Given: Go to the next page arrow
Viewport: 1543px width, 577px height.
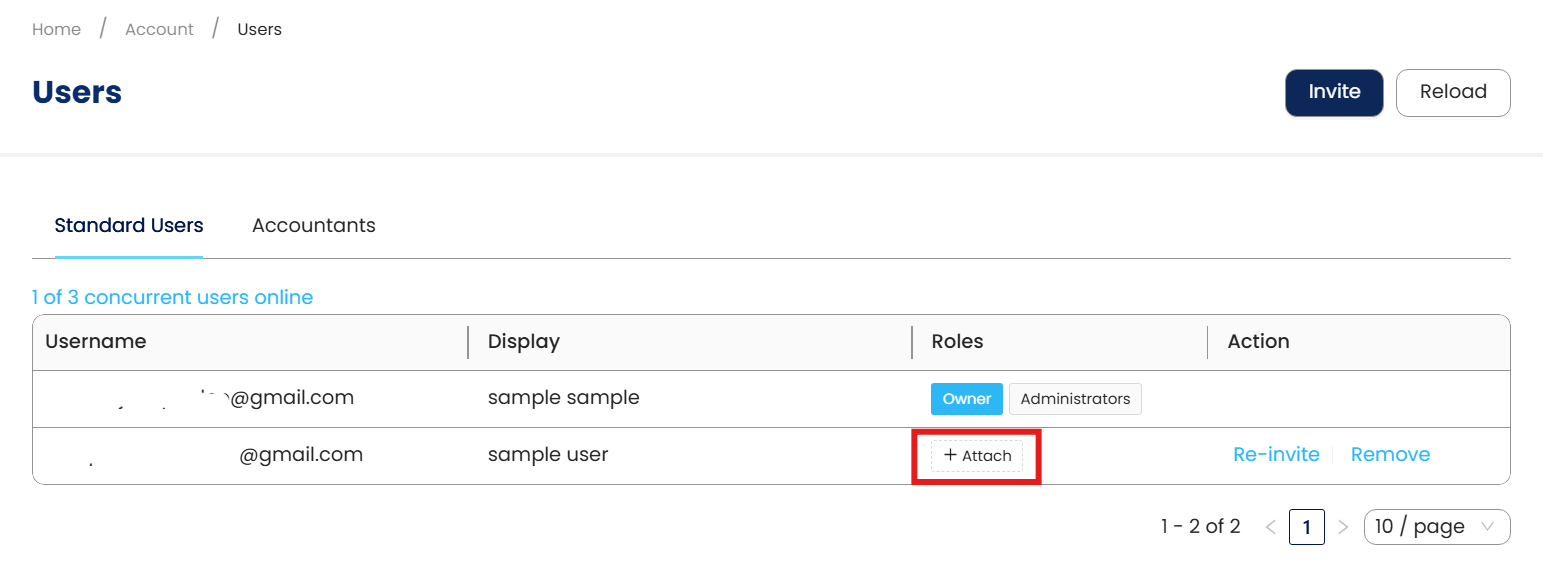Looking at the screenshot, I should click(1343, 527).
